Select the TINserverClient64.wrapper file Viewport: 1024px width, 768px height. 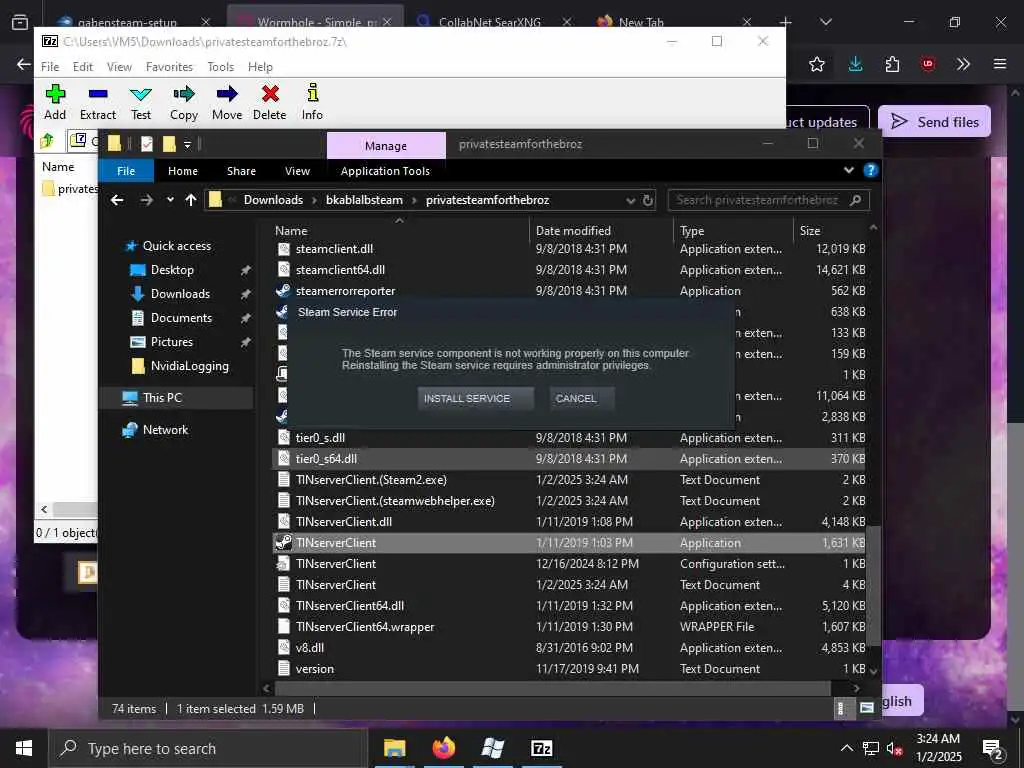(364, 626)
